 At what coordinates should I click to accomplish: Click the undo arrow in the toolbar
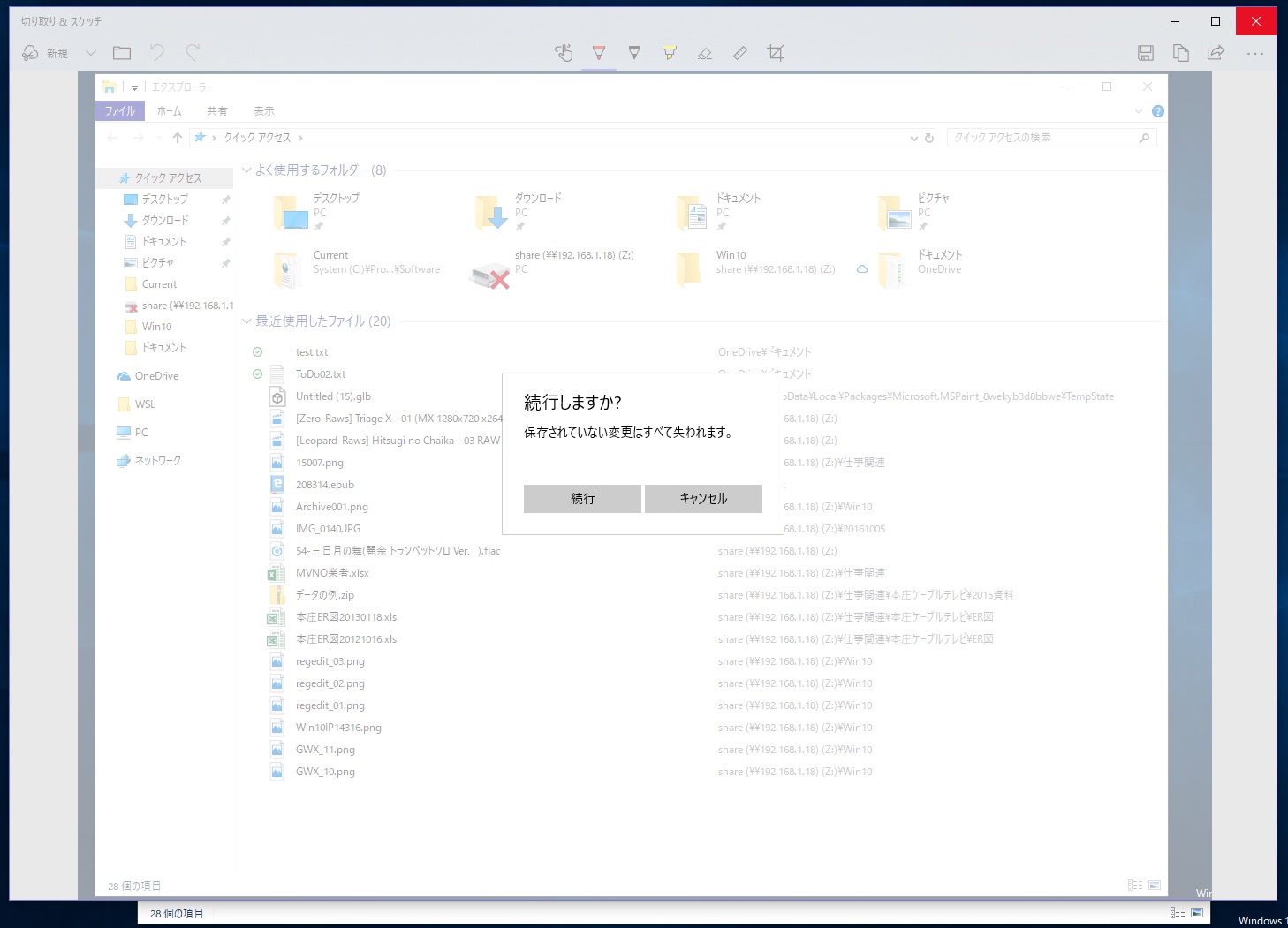(157, 53)
